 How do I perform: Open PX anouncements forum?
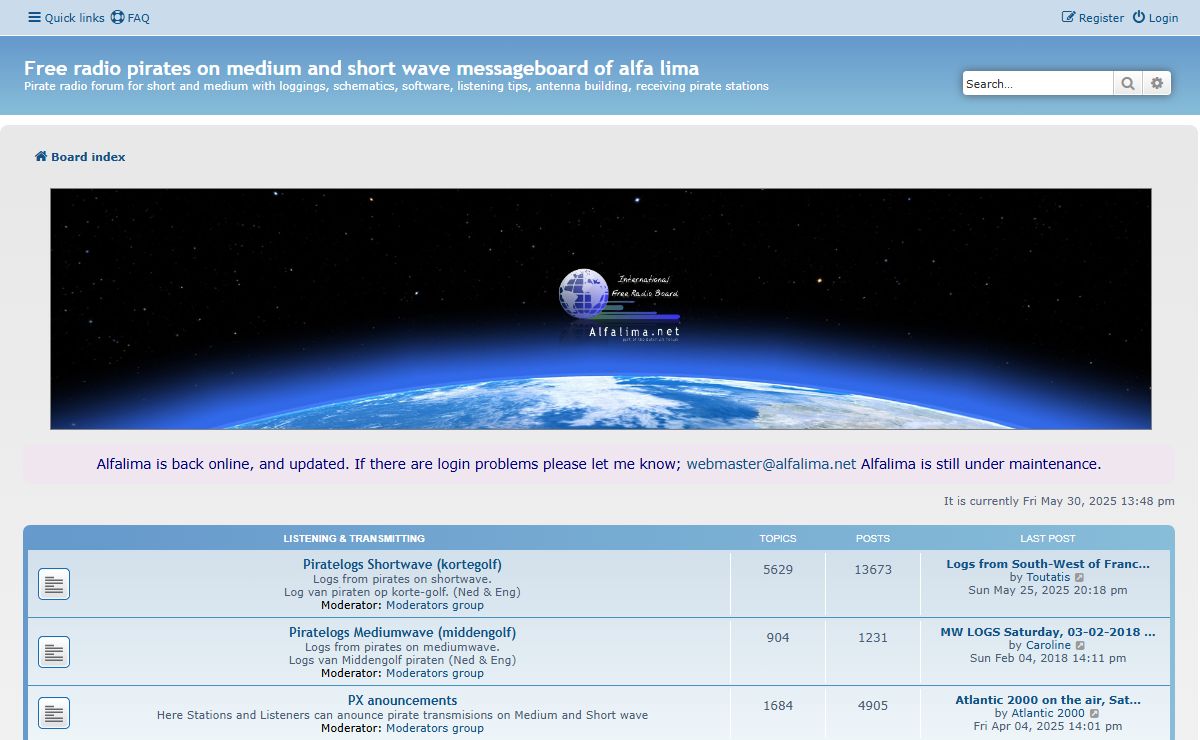pyautogui.click(x=402, y=701)
